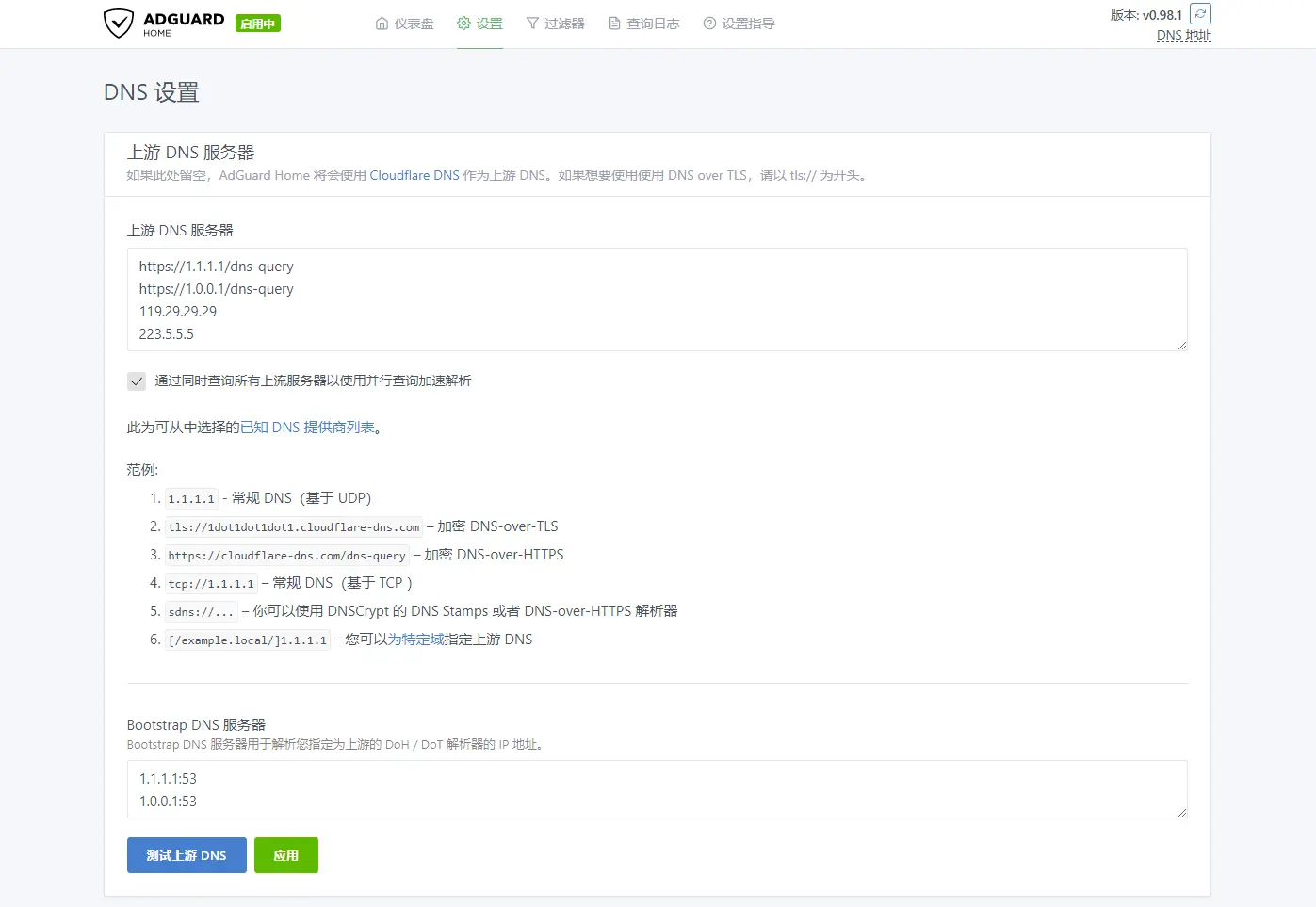1316x907 pixels.
Task: Click the 启用中 status badge
Action: pos(258,24)
